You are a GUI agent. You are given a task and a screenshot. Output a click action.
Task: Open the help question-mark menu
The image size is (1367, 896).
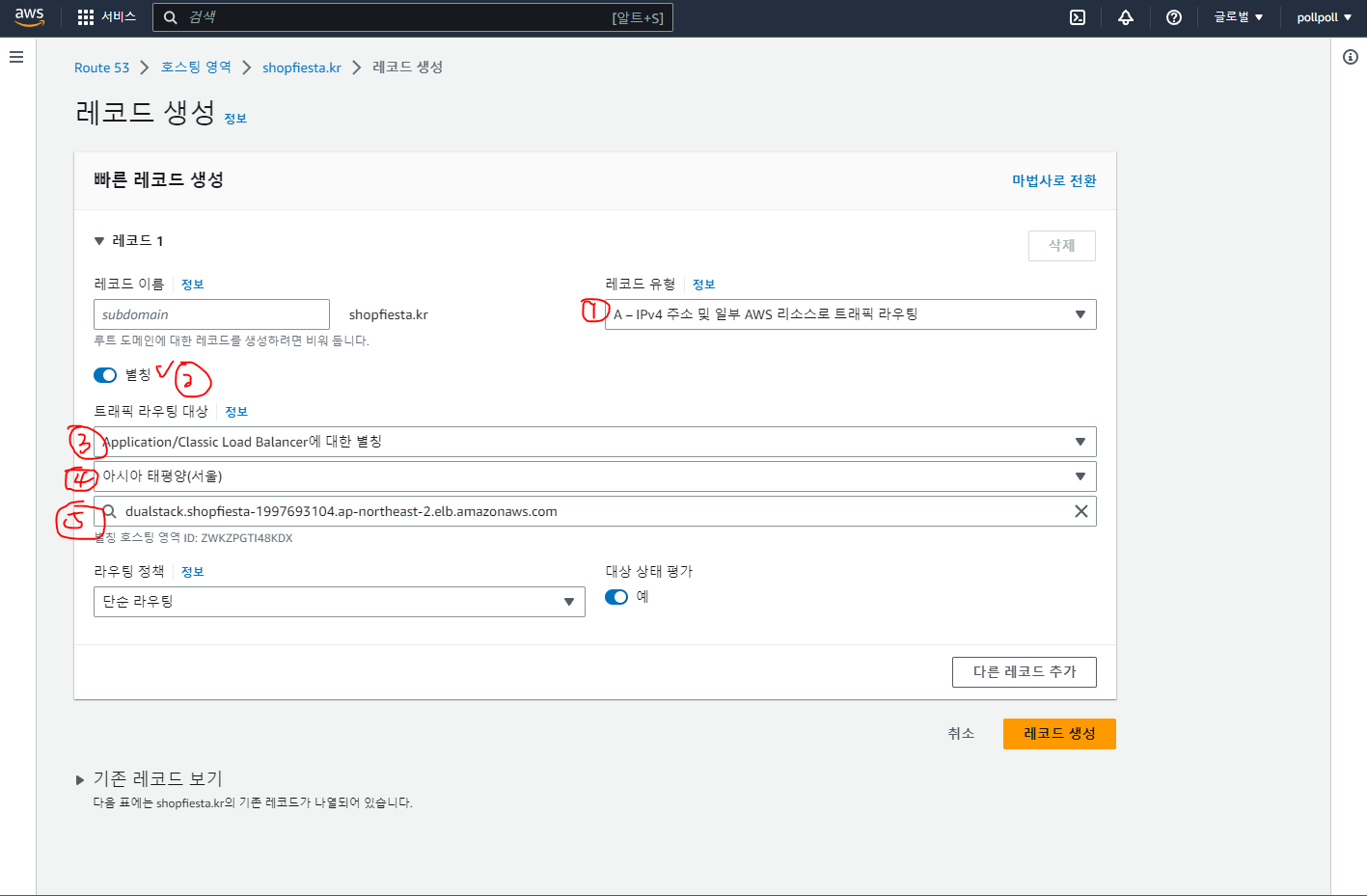pyautogui.click(x=1174, y=17)
